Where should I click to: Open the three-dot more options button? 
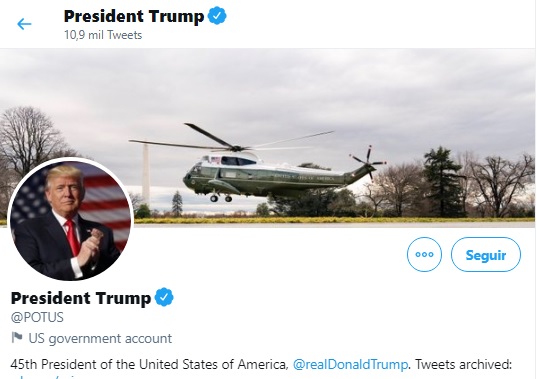[x=424, y=254]
